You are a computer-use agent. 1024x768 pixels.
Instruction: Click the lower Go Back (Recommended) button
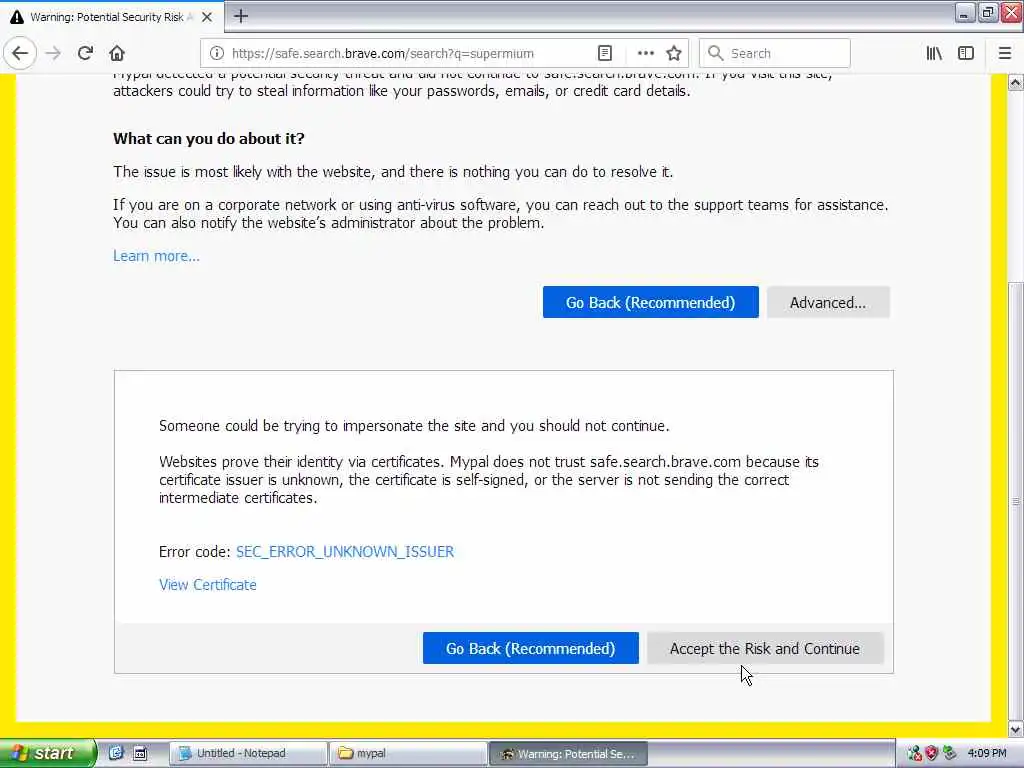(x=530, y=648)
